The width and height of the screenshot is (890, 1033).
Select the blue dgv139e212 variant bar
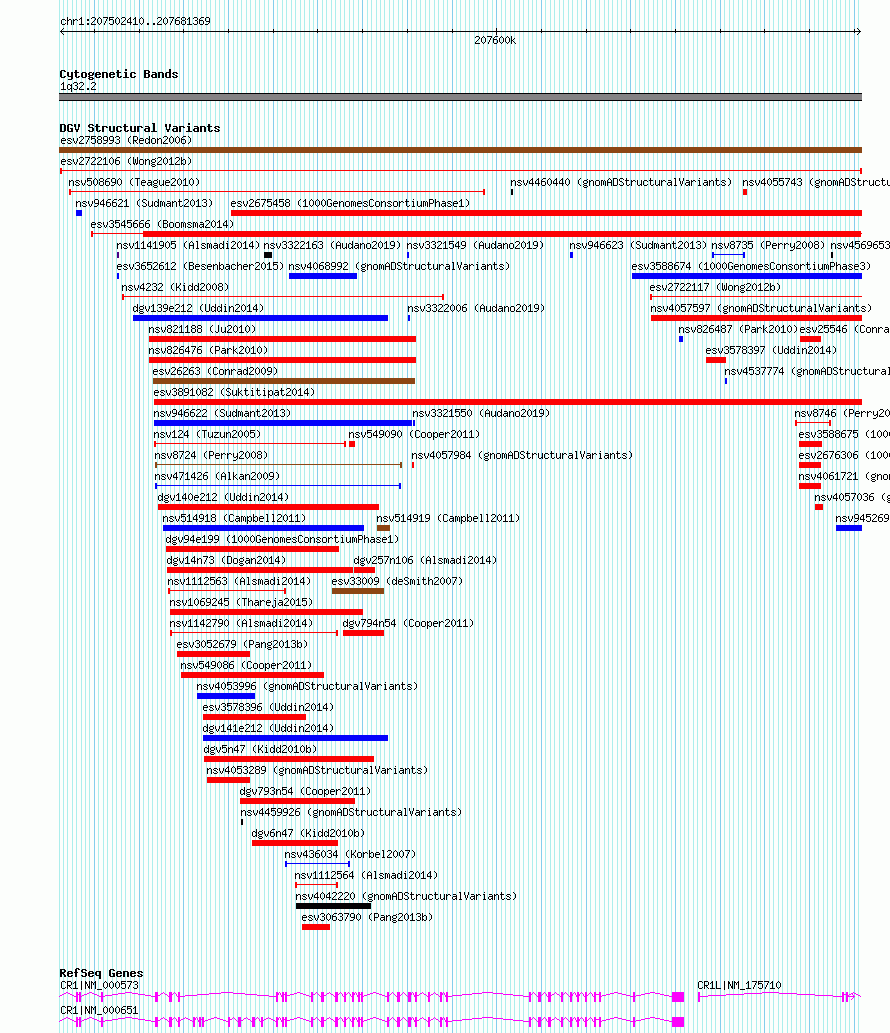pyautogui.click(x=260, y=318)
